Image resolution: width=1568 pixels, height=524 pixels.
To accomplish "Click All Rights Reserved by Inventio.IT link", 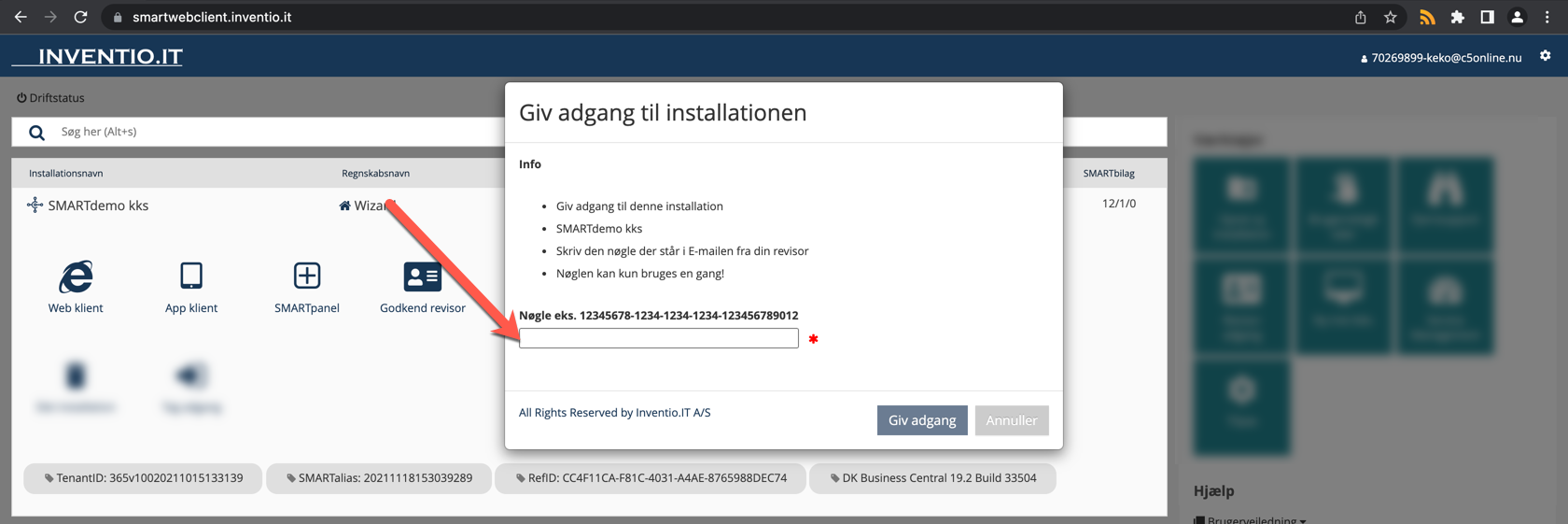I will [x=615, y=413].
